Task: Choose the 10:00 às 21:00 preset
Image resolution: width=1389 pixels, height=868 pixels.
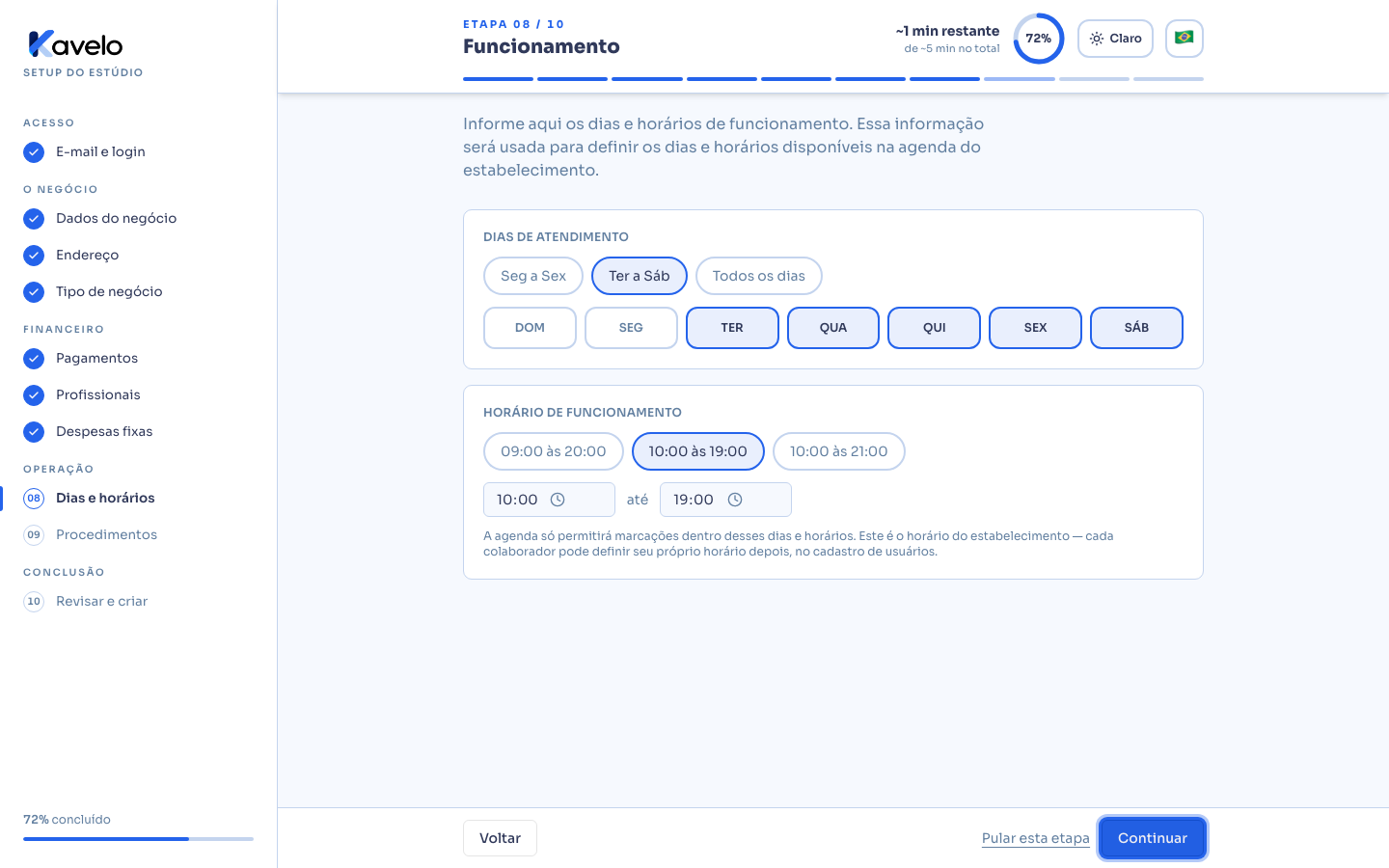Action: [839, 451]
